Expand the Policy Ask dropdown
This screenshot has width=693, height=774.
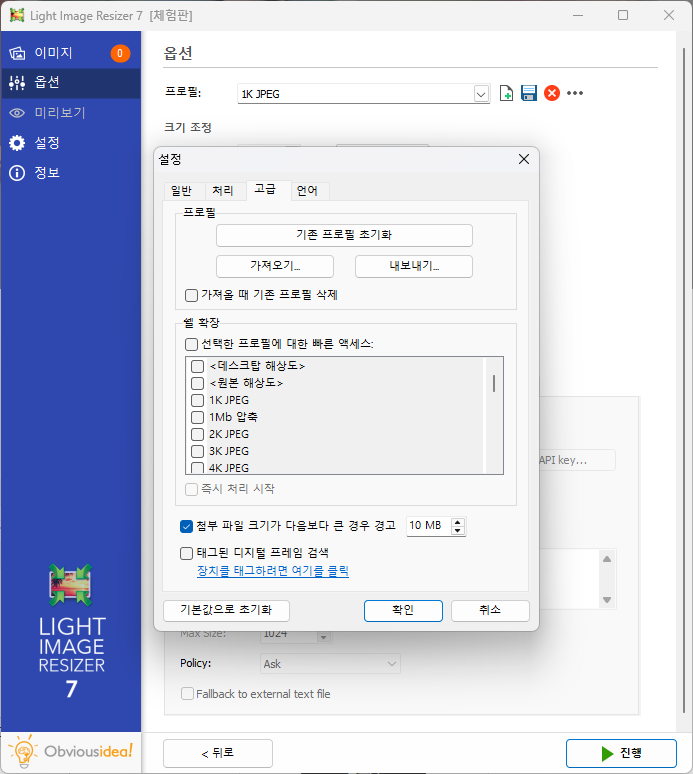point(330,664)
